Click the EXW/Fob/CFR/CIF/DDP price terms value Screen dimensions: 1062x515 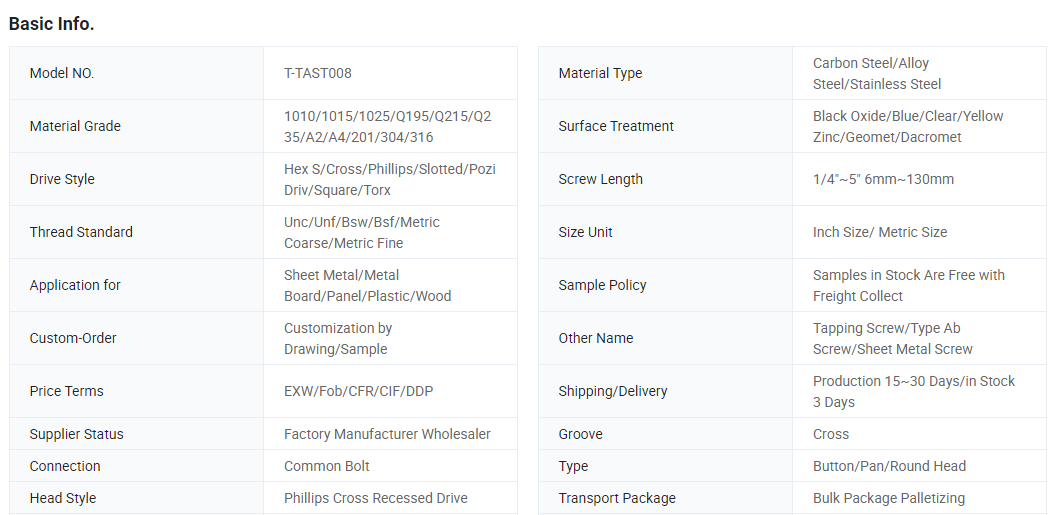[x=358, y=391]
